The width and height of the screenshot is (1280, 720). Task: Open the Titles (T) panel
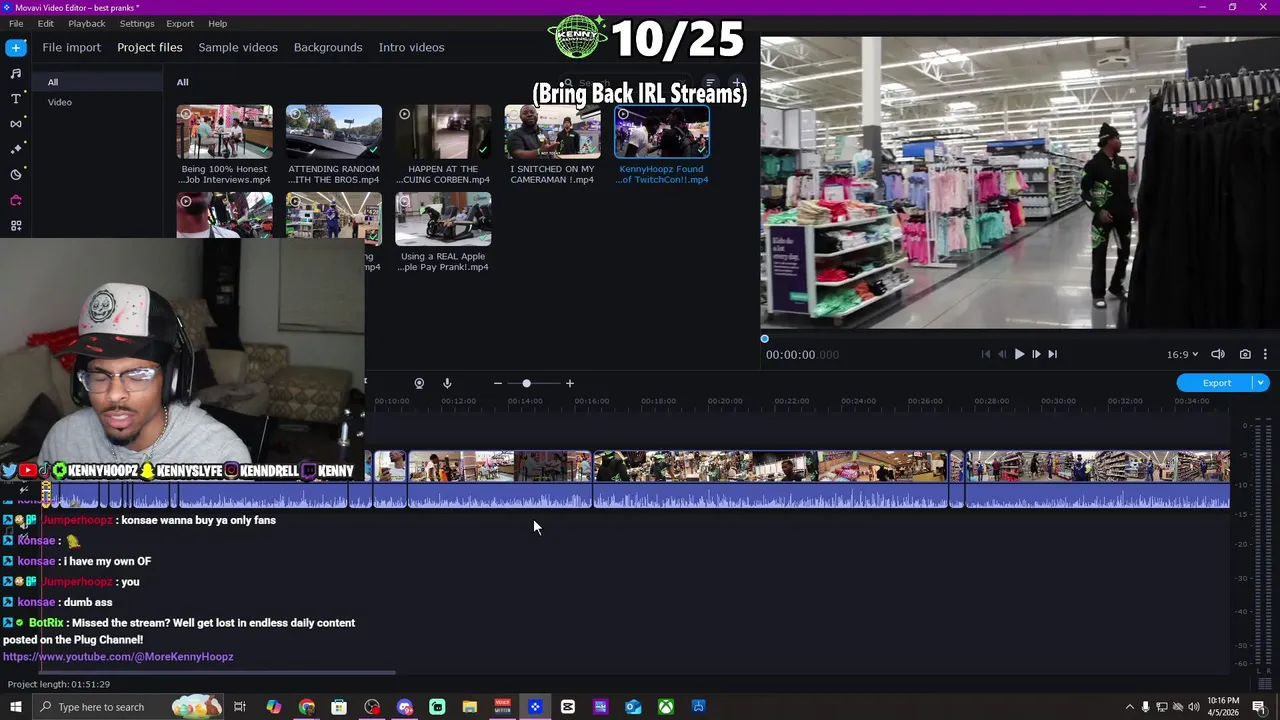[x=16, y=99]
